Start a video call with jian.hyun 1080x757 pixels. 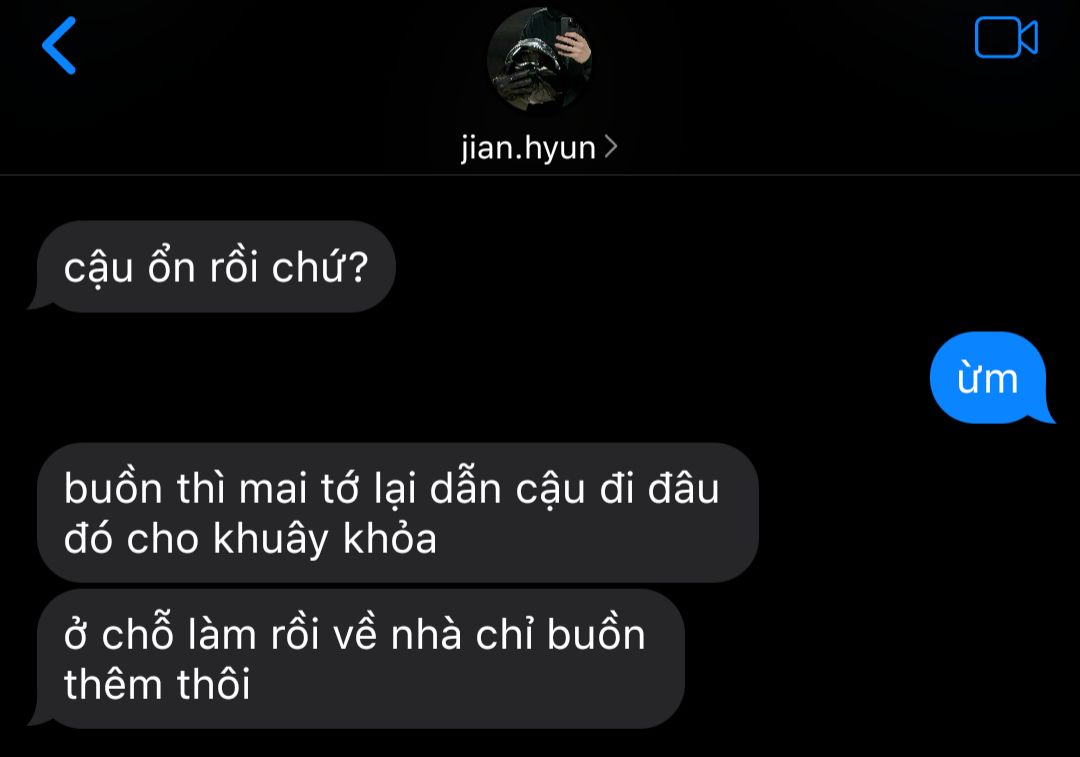(1006, 37)
